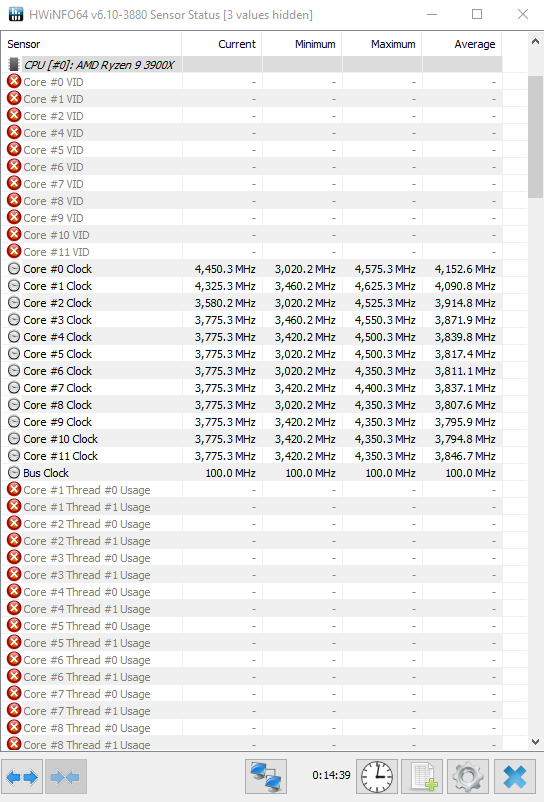This screenshot has height=802, width=544.
Task: Start logging with the sheet plus icon
Action: (x=422, y=777)
